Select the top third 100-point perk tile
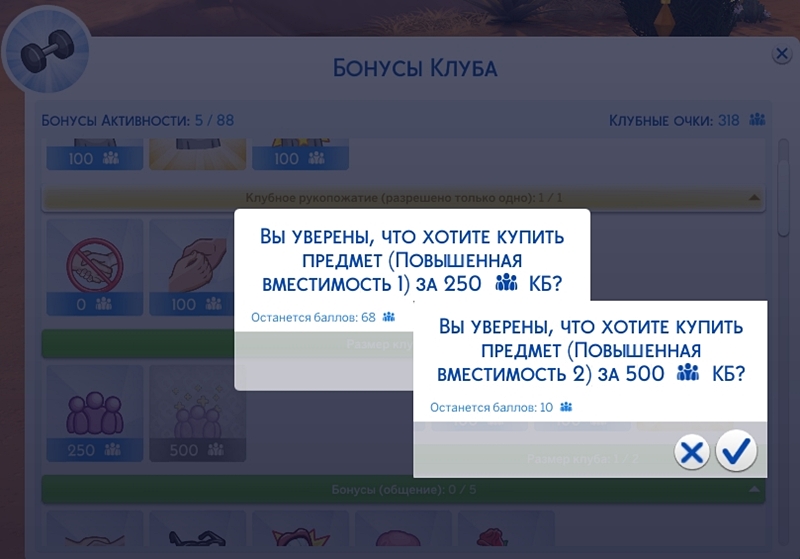 click(301, 154)
